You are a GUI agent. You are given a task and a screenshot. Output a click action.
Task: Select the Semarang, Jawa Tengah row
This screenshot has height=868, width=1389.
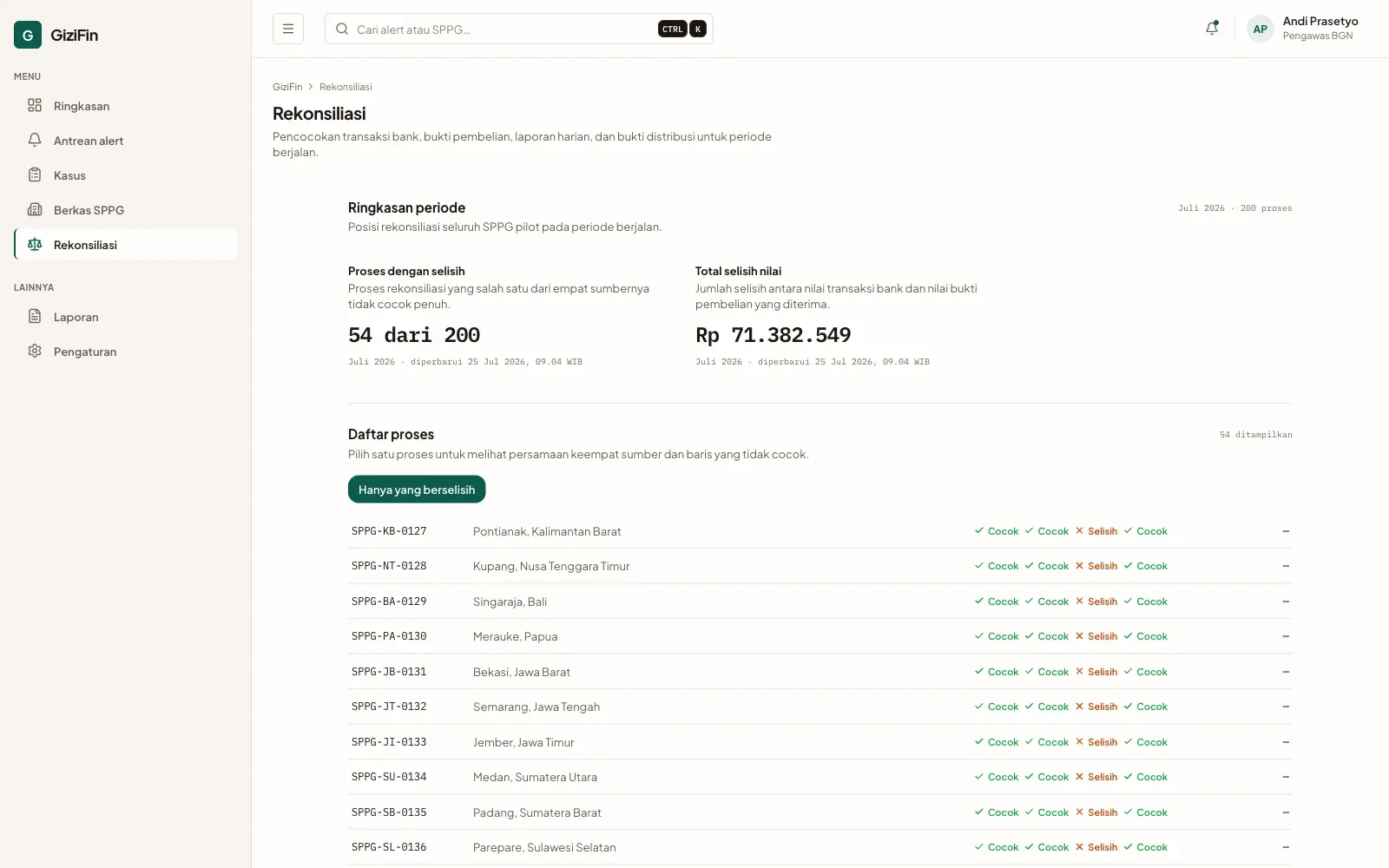820,707
